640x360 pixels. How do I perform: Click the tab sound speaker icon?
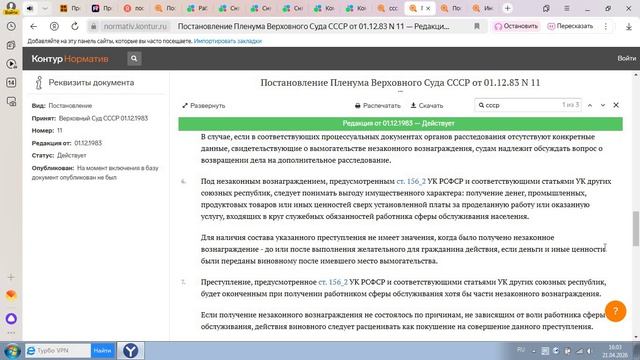(30, 8)
